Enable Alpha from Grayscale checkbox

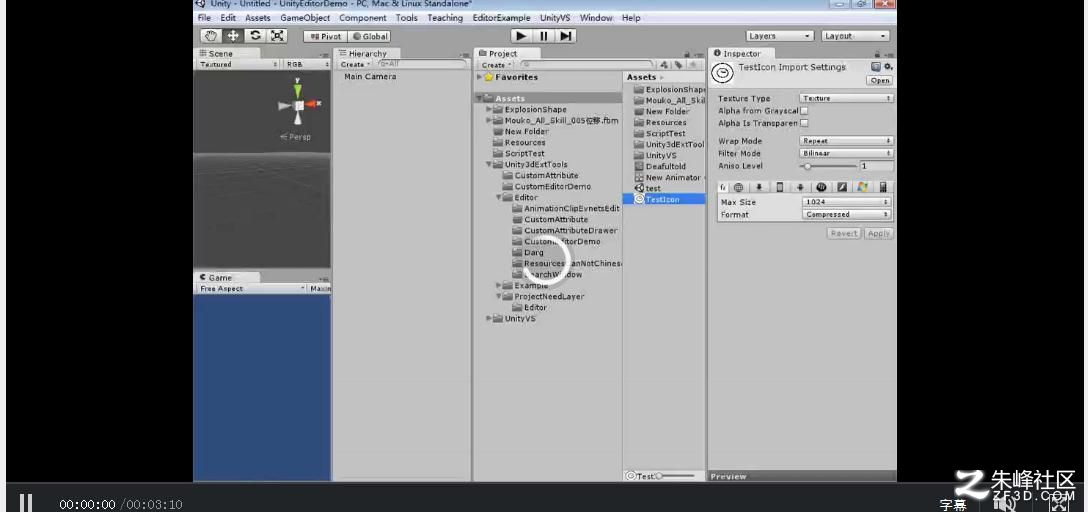coord(804,111)
